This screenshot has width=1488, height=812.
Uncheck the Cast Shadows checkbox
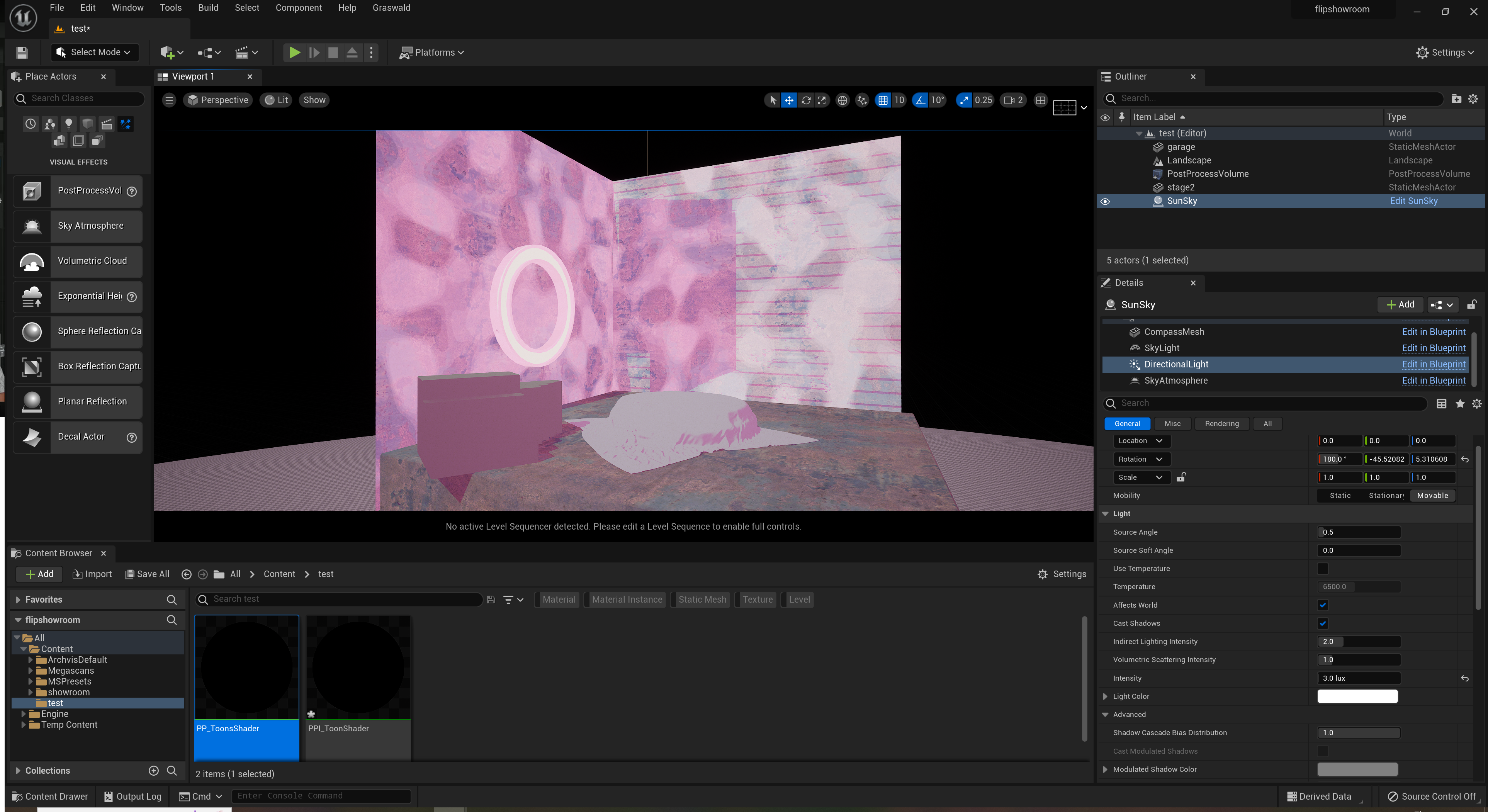pos(1322,623)
